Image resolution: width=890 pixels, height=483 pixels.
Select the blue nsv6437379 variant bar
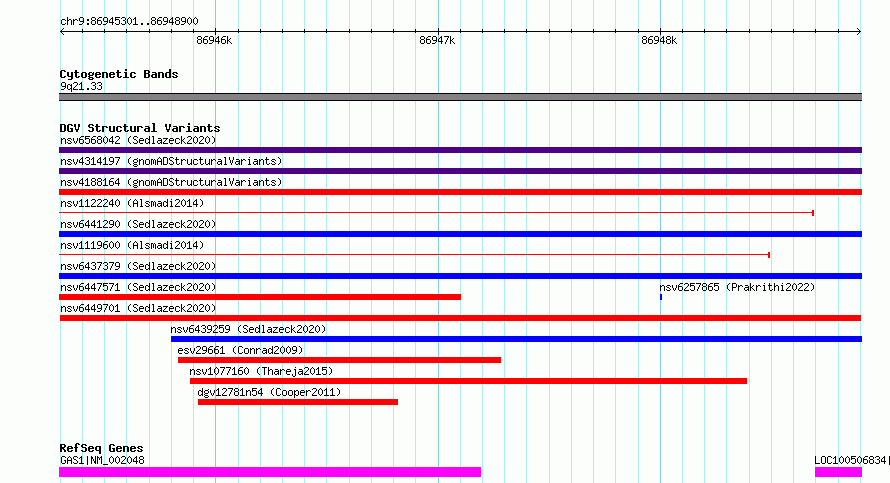coord(460,276)
